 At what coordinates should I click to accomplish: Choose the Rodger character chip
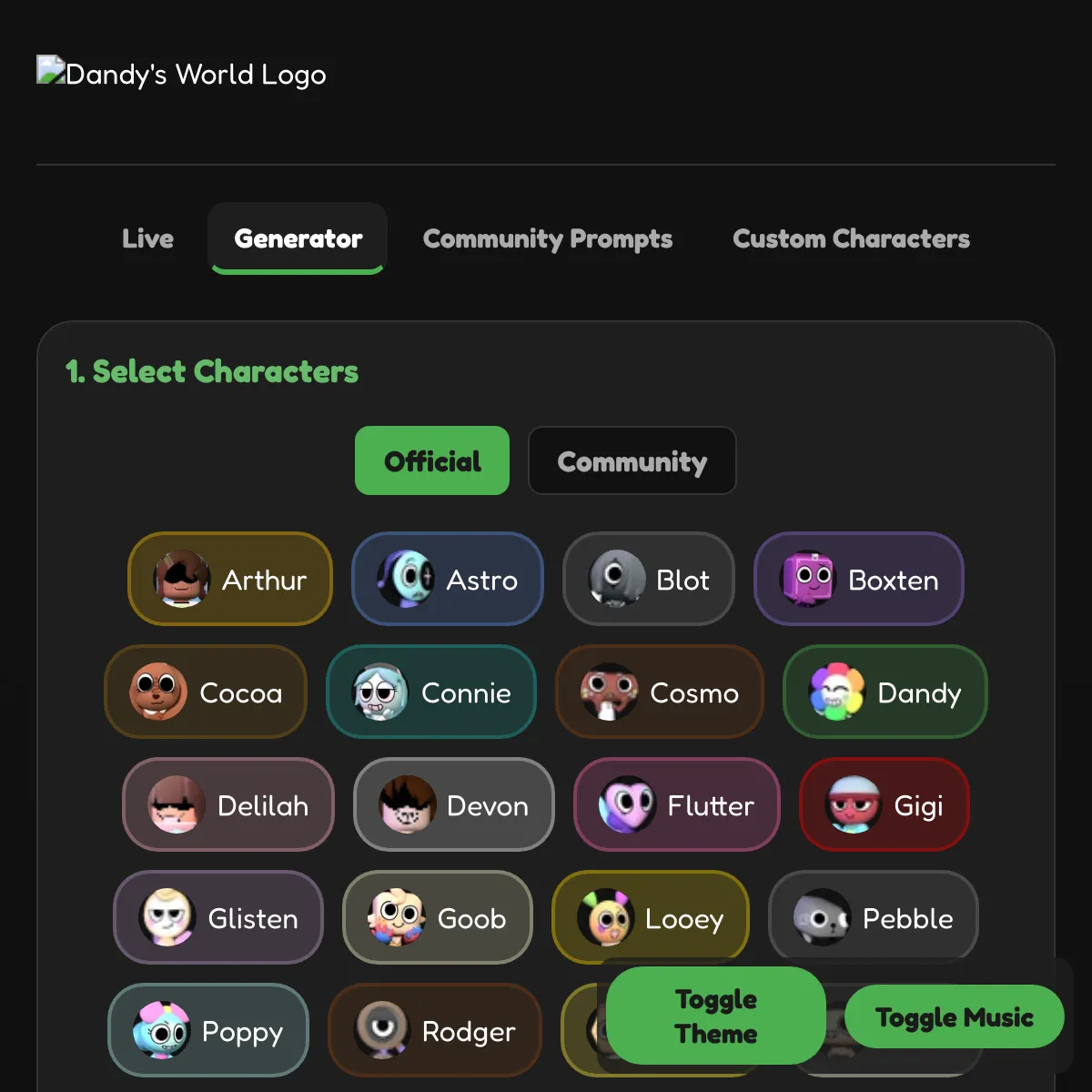point(435,1030)
